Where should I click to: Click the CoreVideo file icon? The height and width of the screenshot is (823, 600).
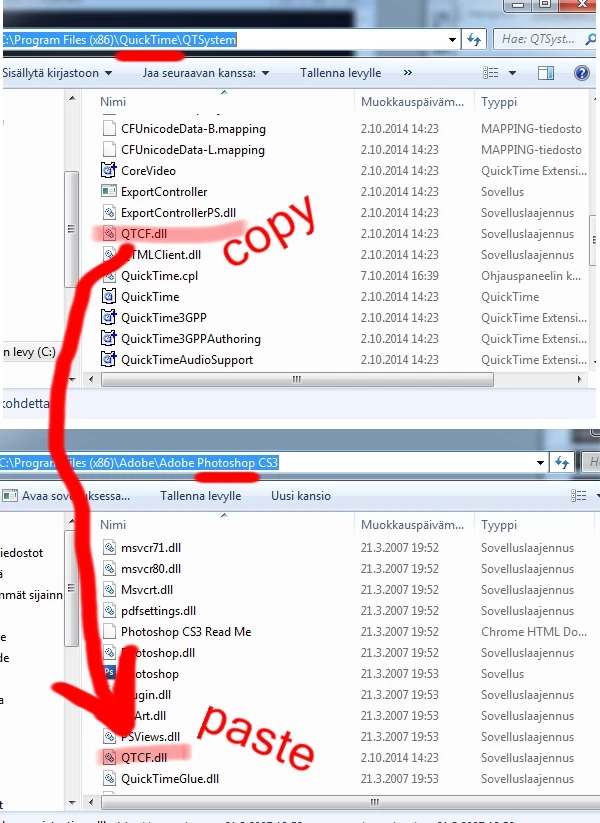point(109,170)
